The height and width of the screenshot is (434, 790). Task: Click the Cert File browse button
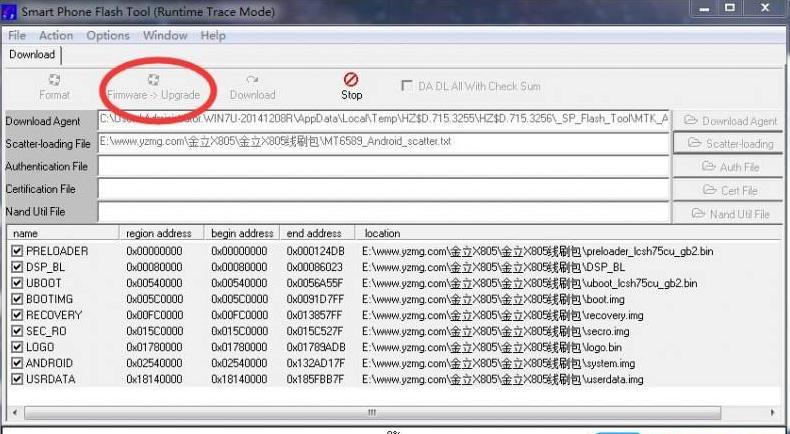tap(731, 191)
